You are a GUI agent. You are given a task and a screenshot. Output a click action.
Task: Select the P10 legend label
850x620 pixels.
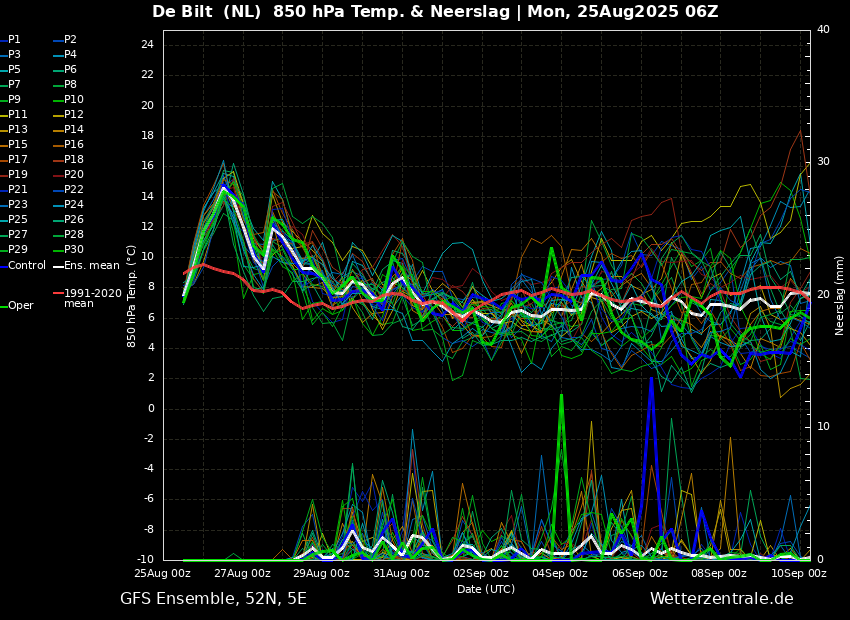pos(74,100)
